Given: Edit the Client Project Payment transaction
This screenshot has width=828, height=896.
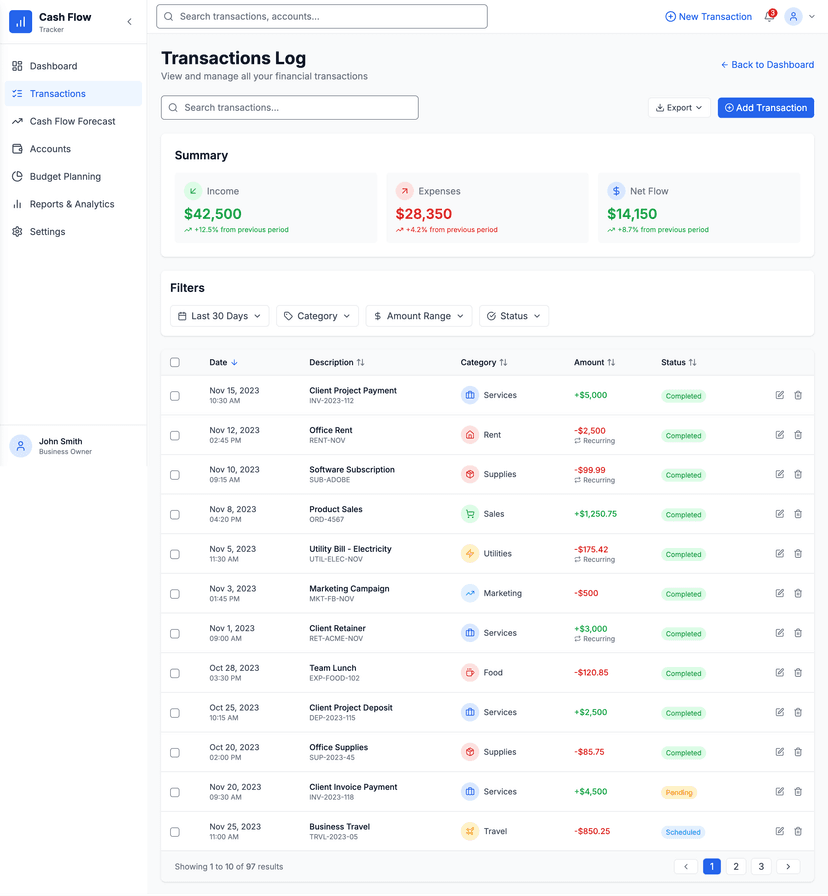Looking at the screenshot, I should pyautogui.click(x=779, y=395).
